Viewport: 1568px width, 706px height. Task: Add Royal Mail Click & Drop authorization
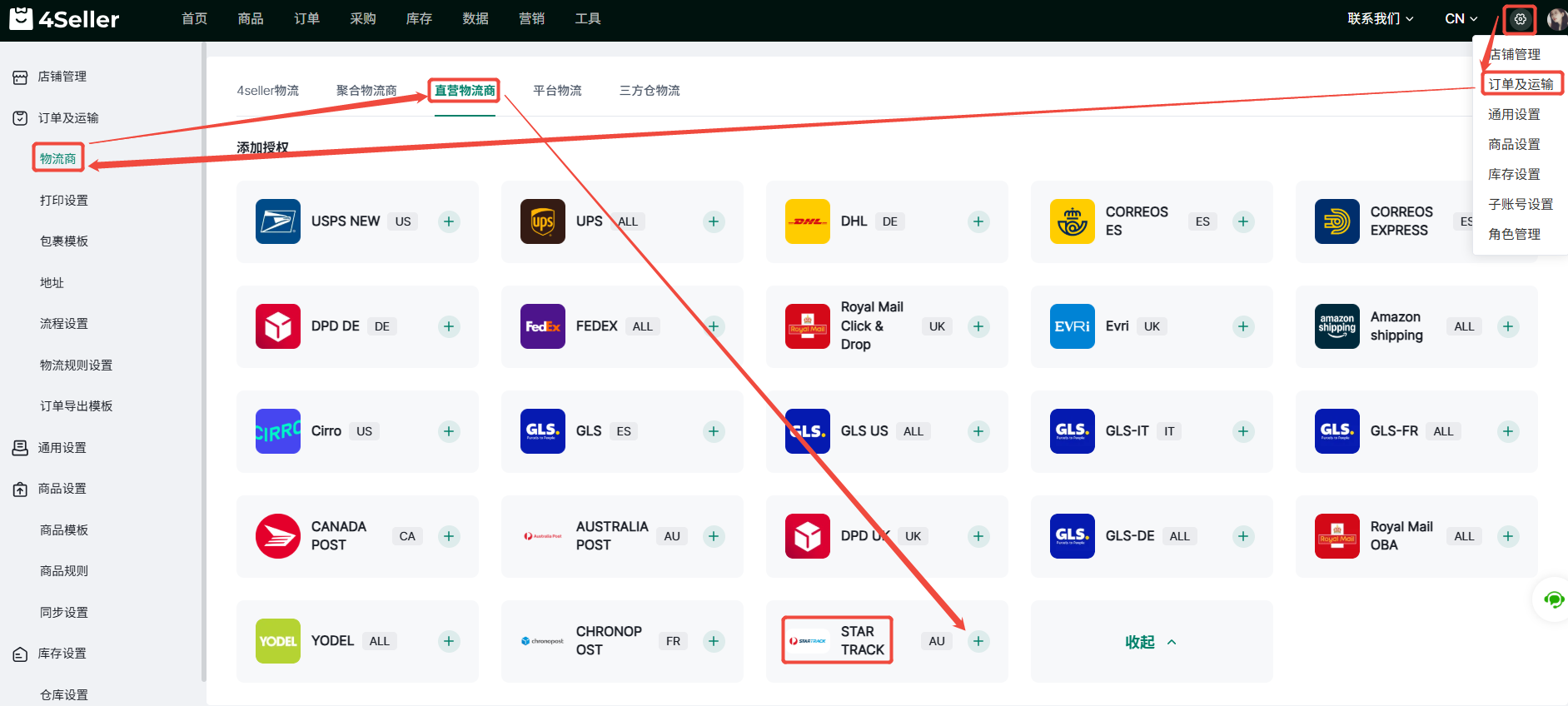978,326
